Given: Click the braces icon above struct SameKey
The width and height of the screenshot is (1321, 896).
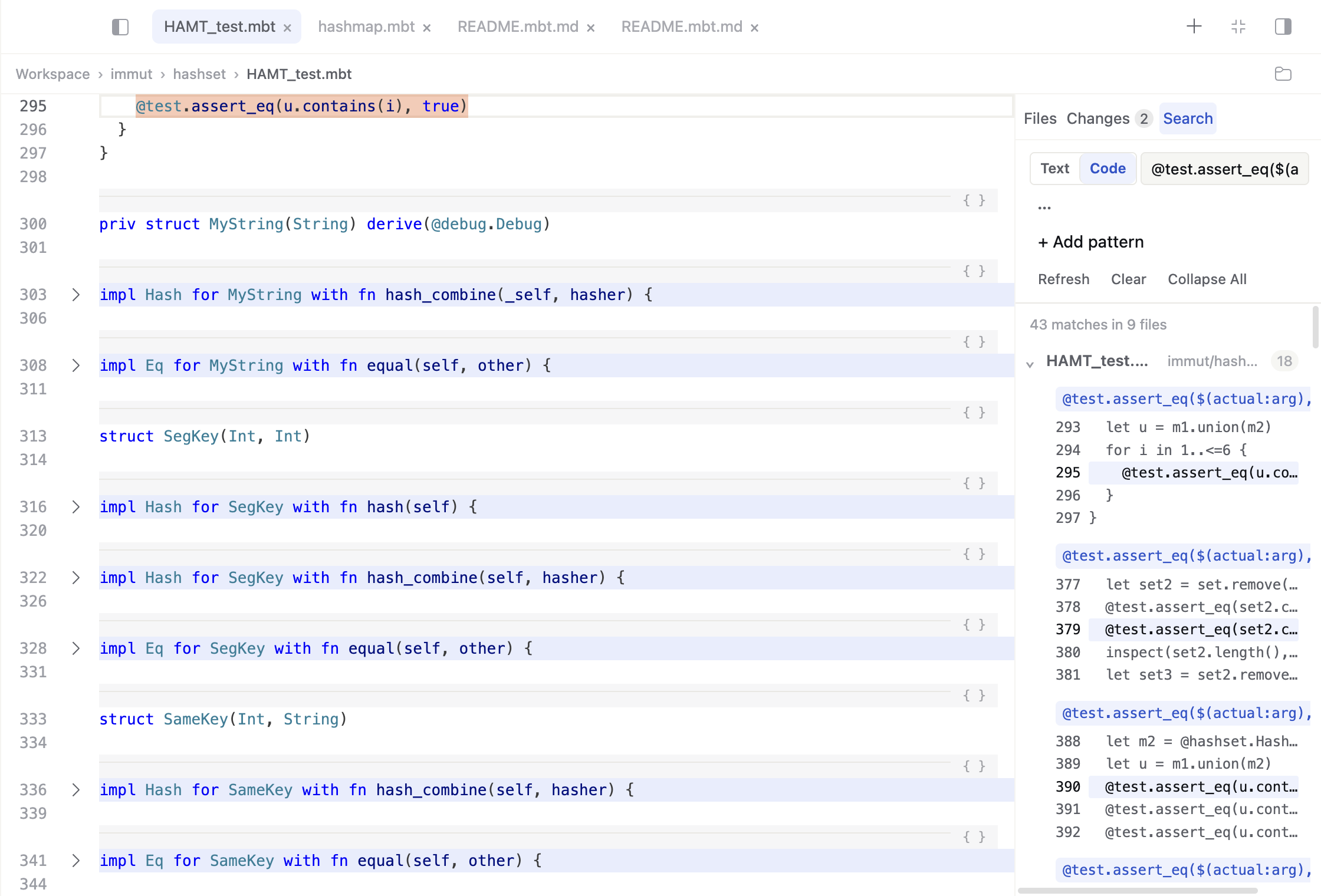Looking at the screenshot, I should [974, 696].
